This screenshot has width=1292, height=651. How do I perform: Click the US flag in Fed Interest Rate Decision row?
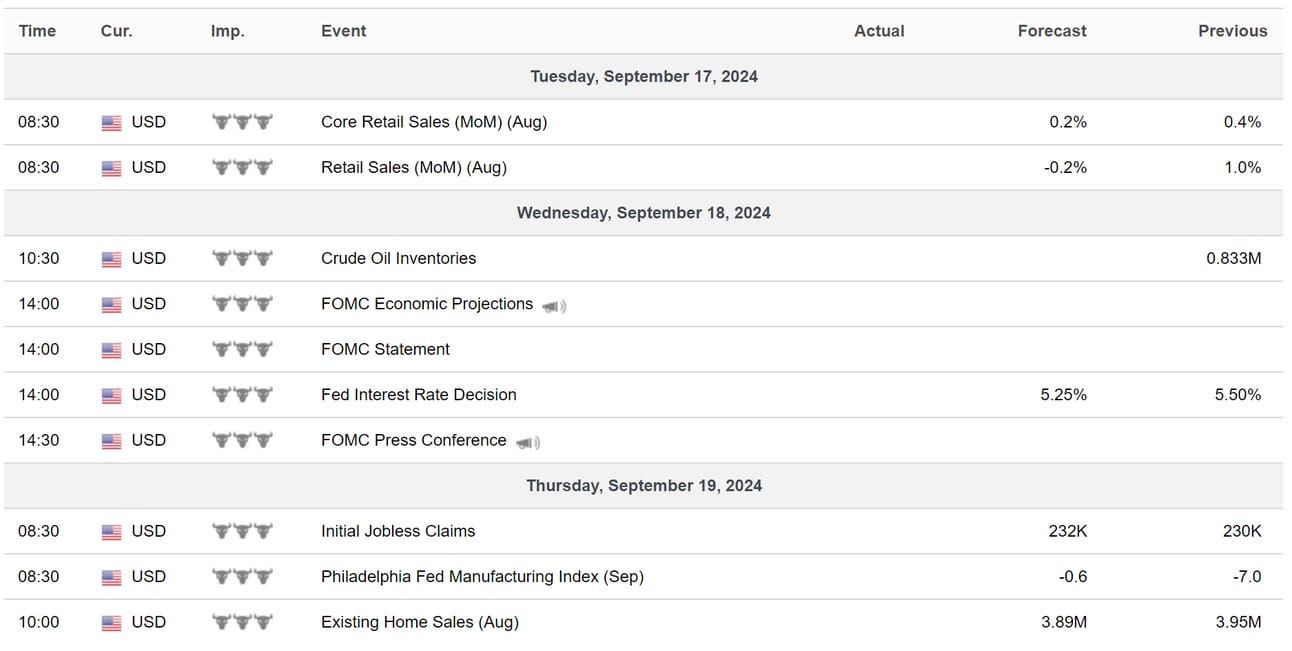(x=112, y=396)
